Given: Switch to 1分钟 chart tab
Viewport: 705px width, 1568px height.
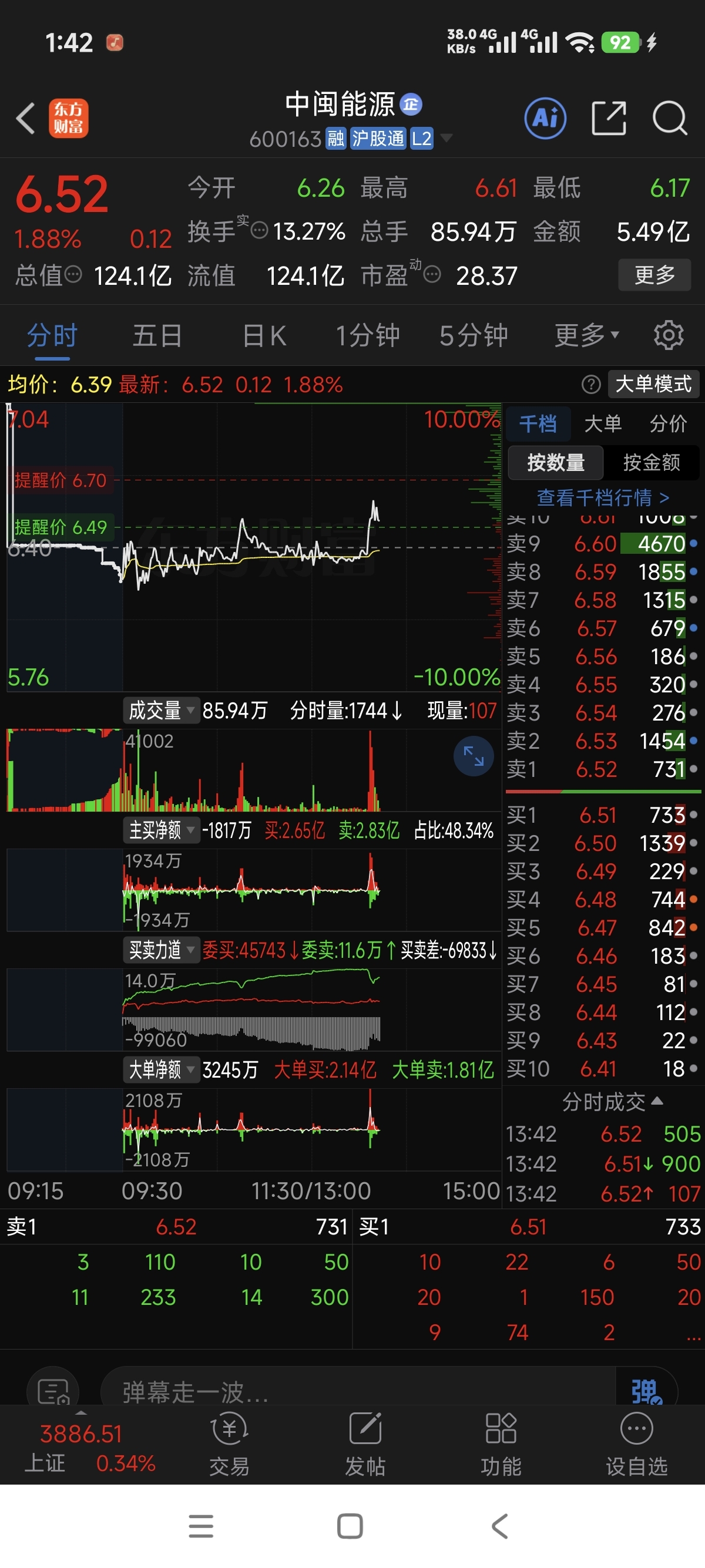Looking at the screenshot, I should pos(368,335).
